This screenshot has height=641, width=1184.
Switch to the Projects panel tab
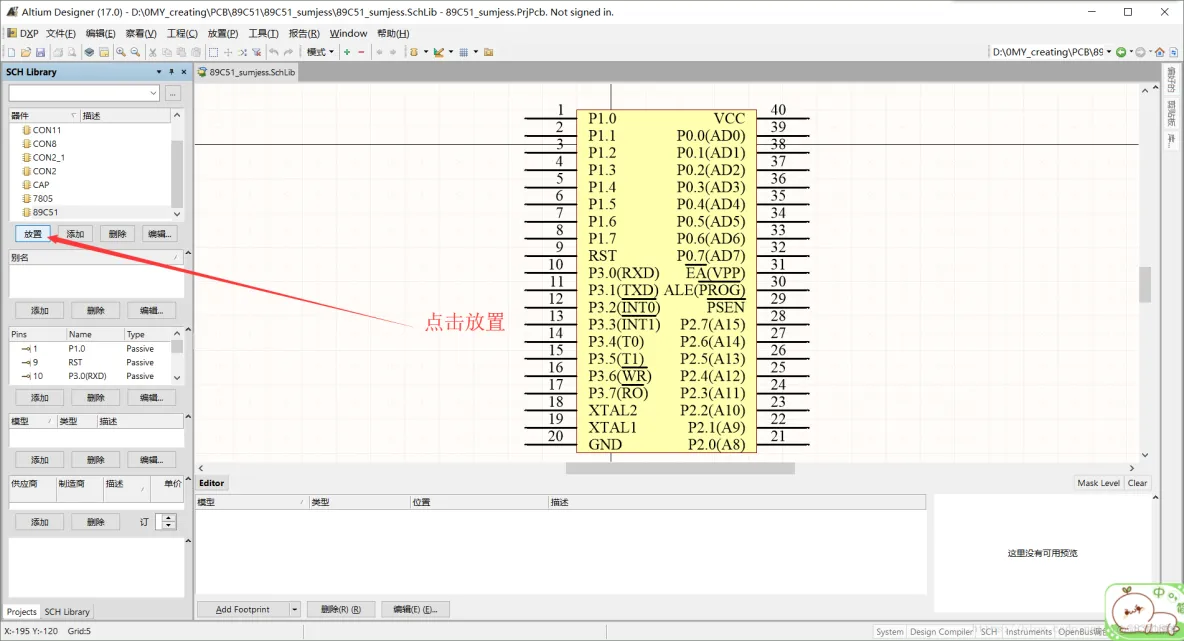[x=21, y=612]
